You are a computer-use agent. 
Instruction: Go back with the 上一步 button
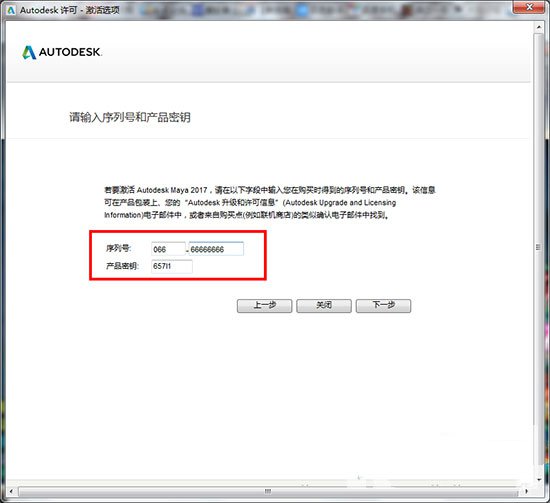tap(264, 306)
